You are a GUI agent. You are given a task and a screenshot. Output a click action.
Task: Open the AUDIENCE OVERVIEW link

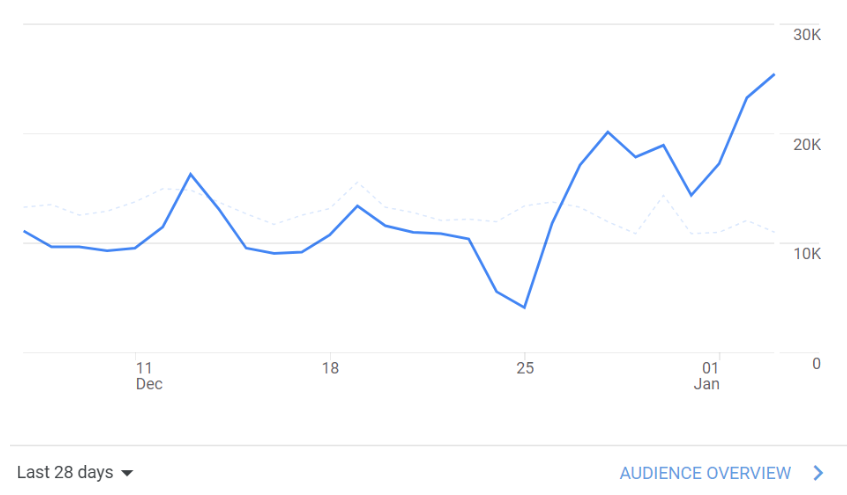pos(705,473)
